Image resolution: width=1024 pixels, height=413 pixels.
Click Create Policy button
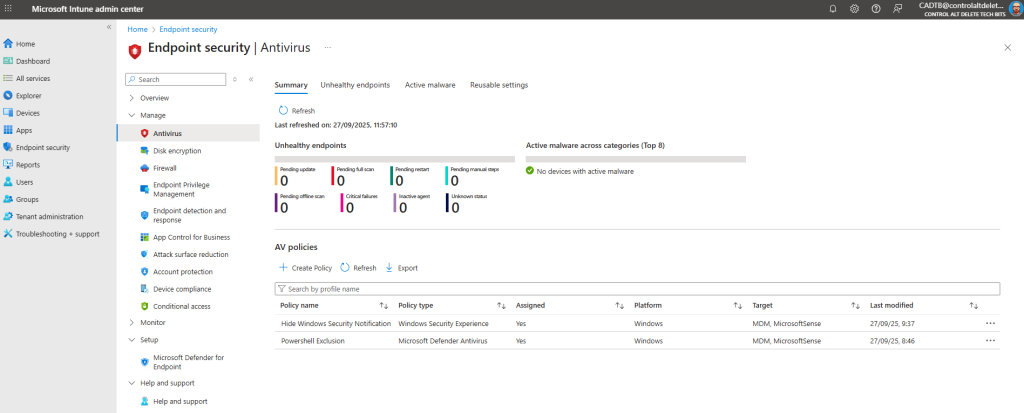[306, 268]
